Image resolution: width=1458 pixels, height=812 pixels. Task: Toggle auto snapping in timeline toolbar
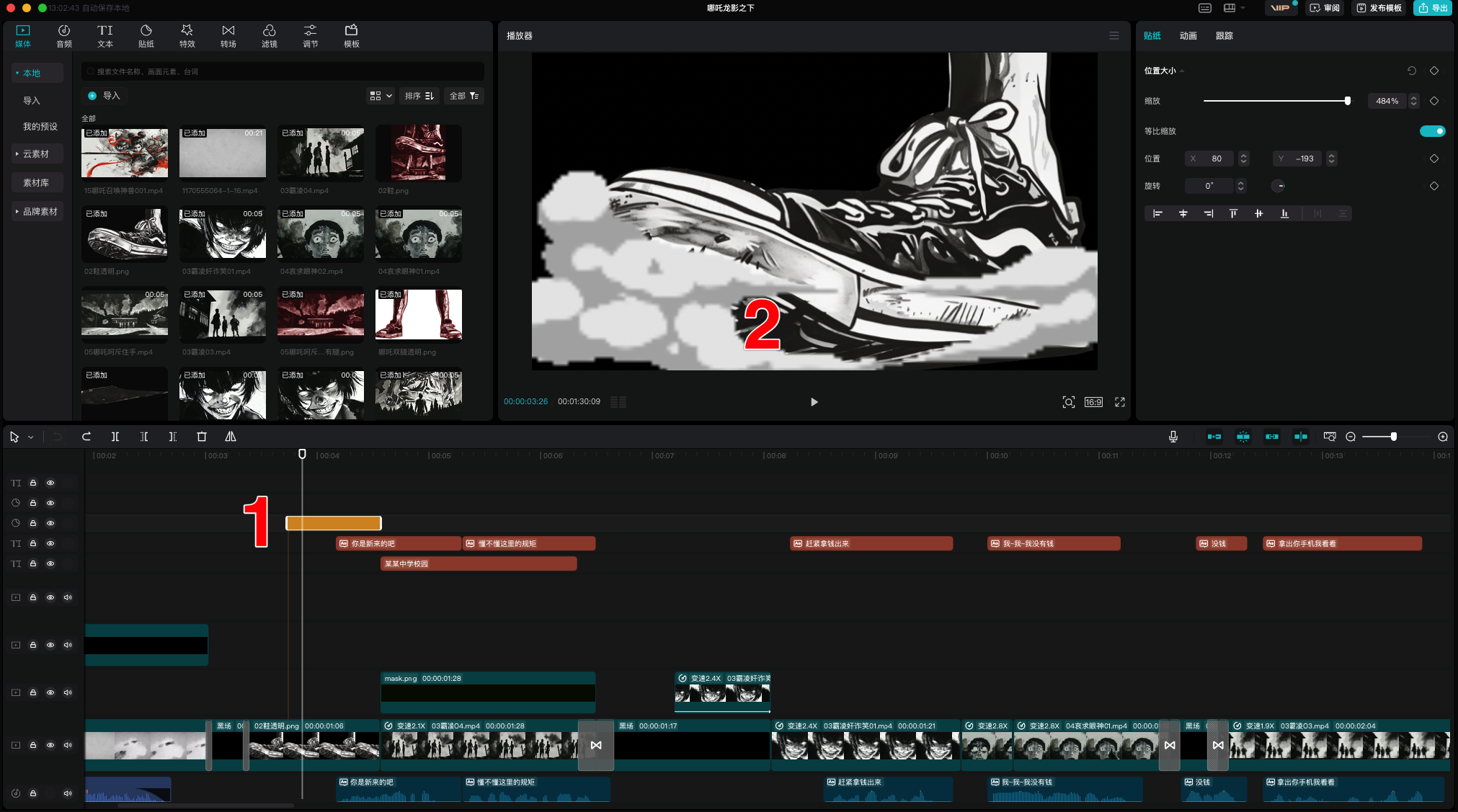coord(1243,437)
